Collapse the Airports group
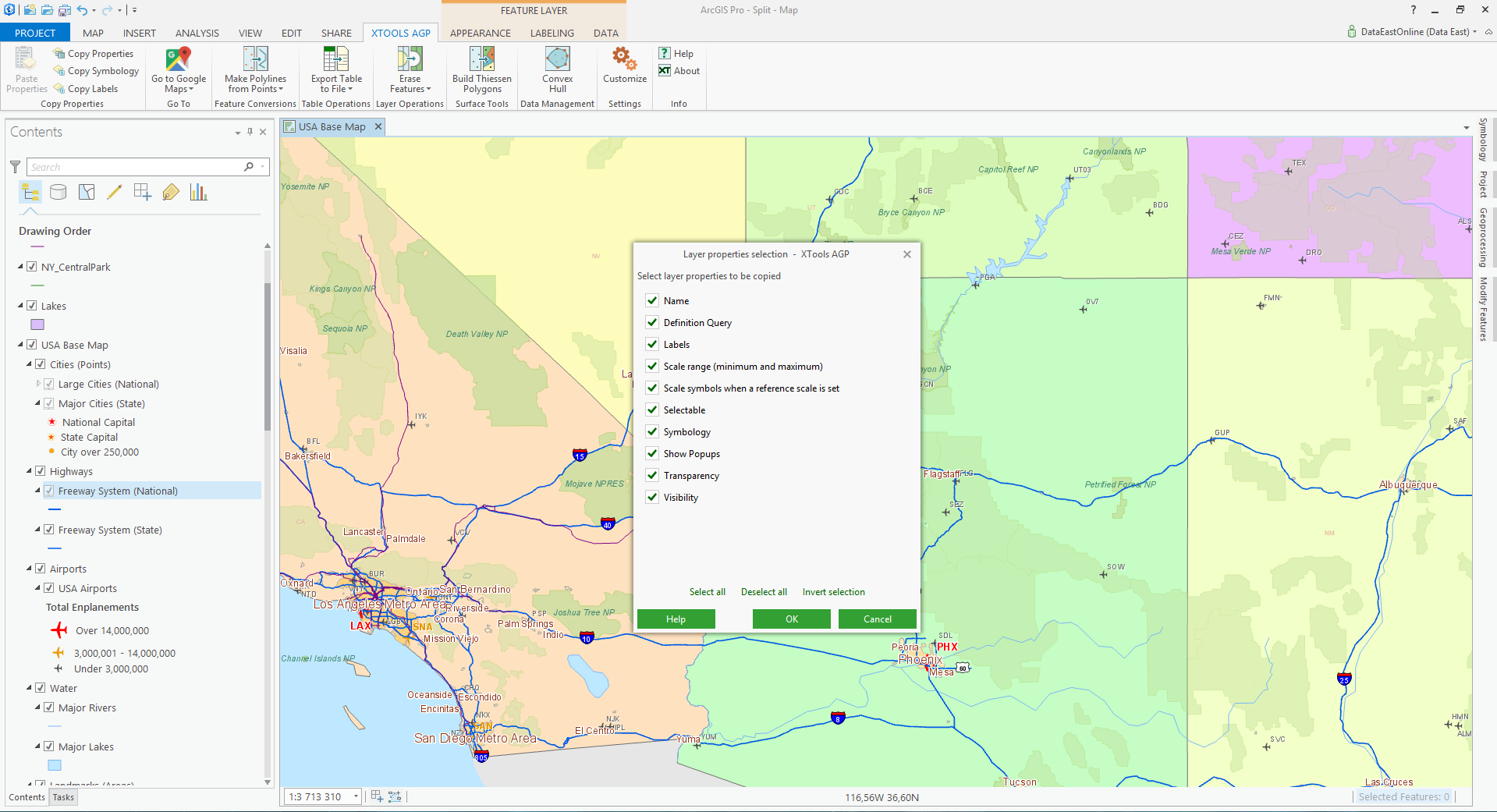Viewport: 1497px width, 812px height. tap(30, 569)
